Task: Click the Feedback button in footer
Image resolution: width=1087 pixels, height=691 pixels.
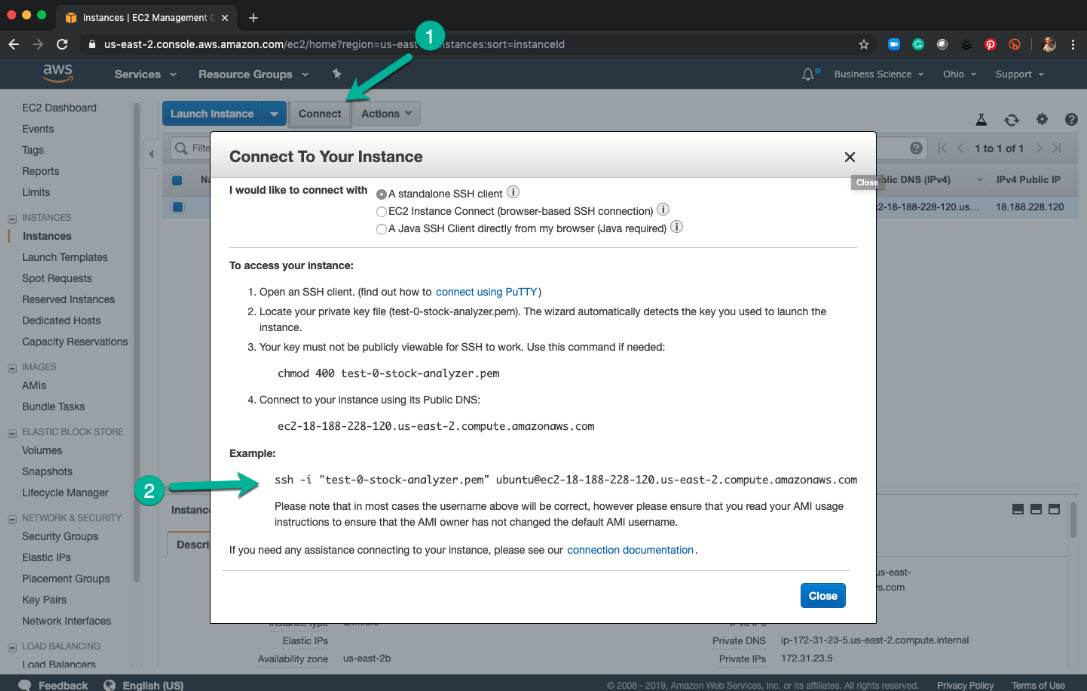Action: [53, 685]
